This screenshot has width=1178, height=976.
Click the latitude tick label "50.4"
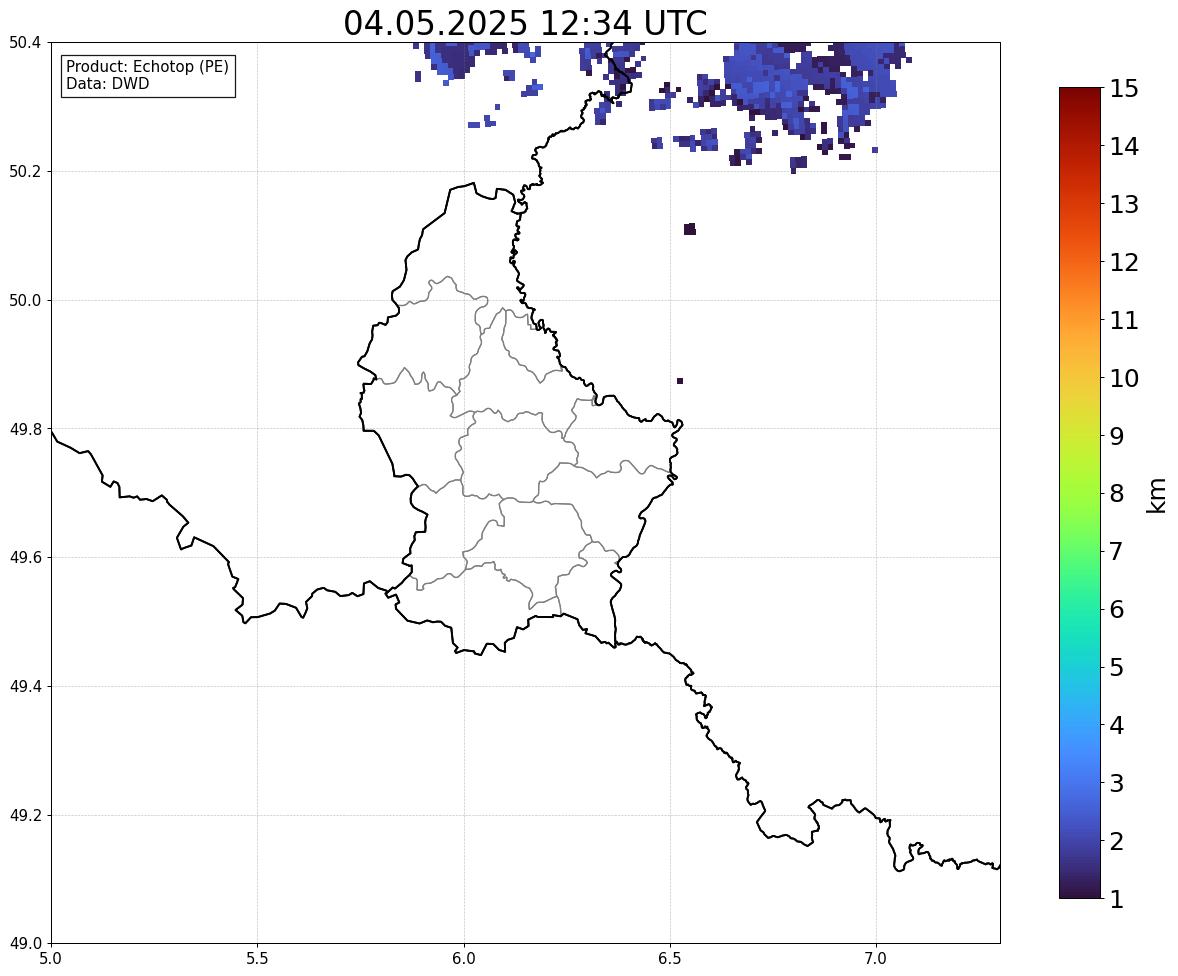click(x=24, y=43)
